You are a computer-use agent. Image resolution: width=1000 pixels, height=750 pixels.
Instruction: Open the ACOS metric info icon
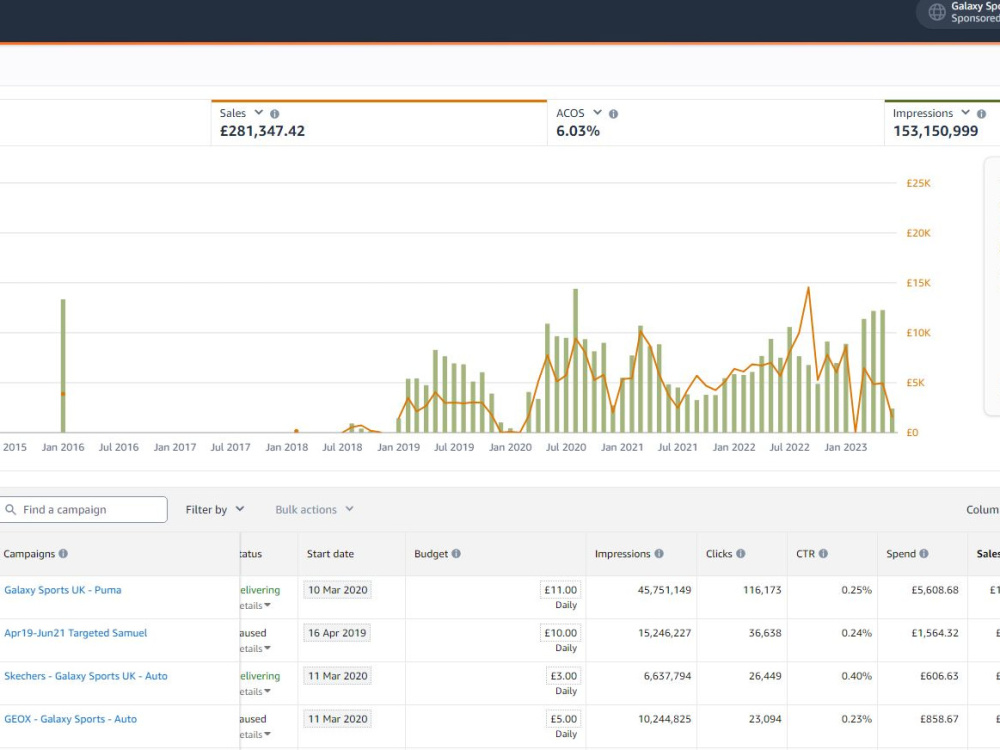614,114
